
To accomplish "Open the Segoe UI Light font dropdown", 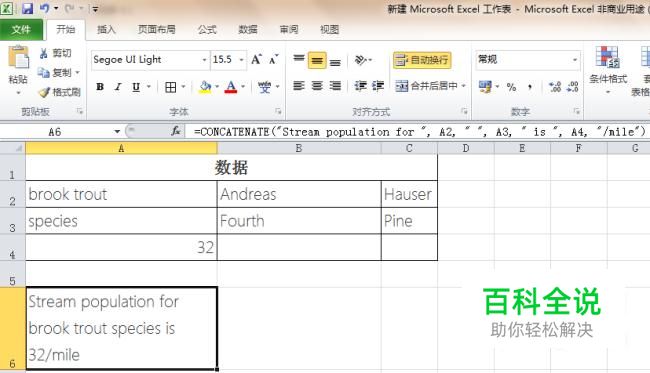I will [204, 60].
